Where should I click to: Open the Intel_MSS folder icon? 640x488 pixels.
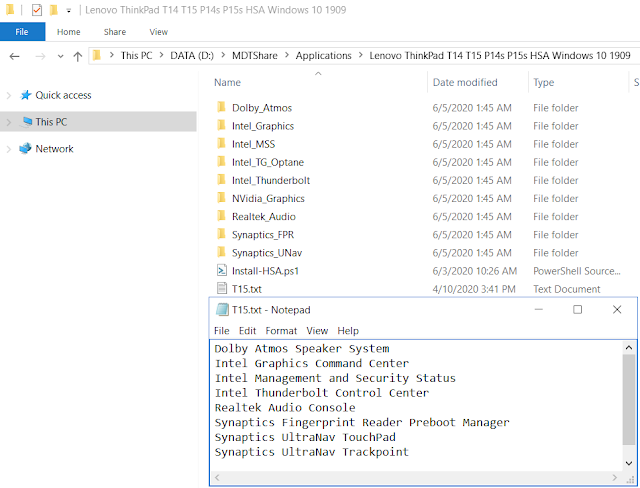pyautogui.click(x=221, y=144)
